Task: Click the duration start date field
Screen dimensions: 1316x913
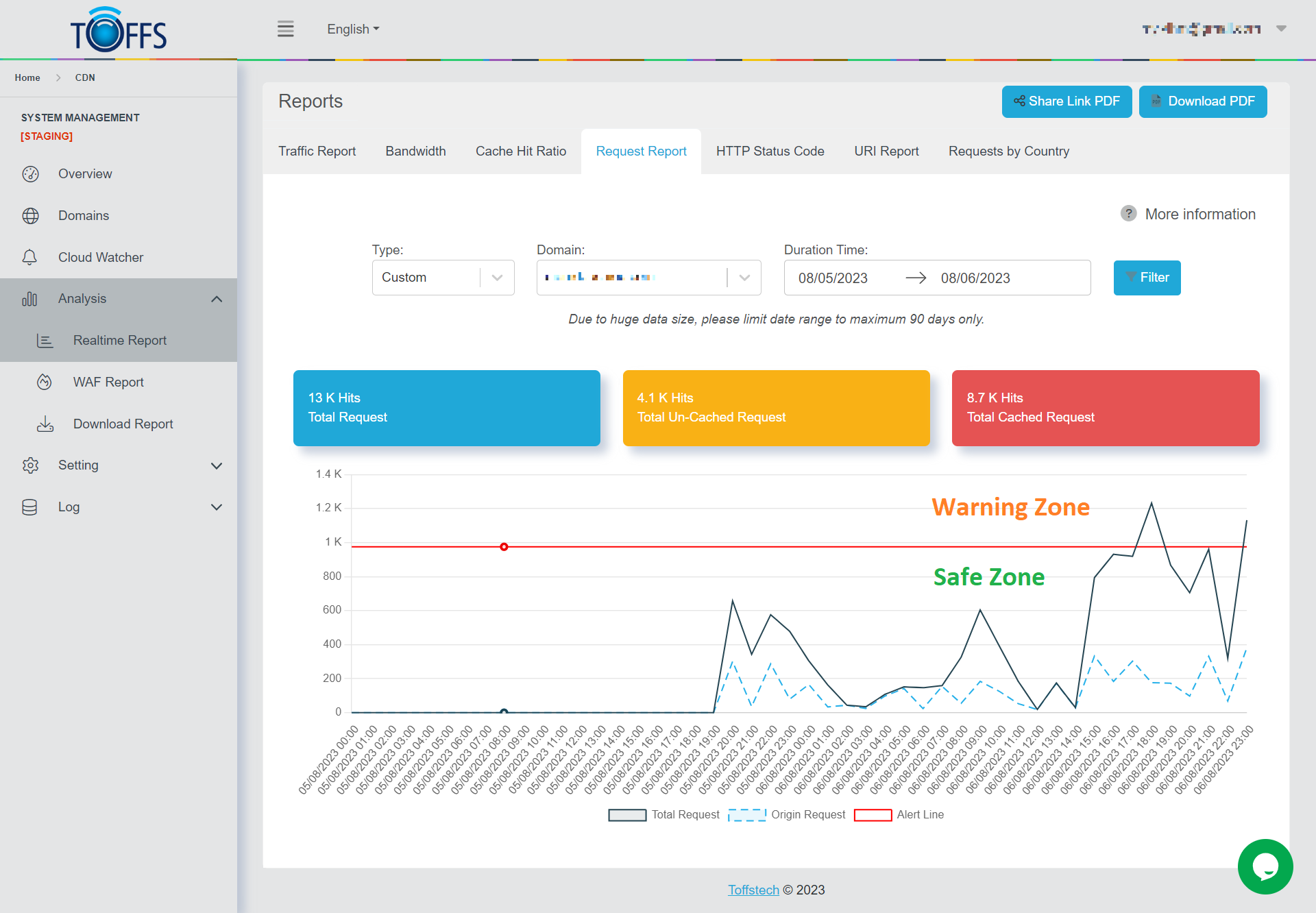Action: [833, 278]
